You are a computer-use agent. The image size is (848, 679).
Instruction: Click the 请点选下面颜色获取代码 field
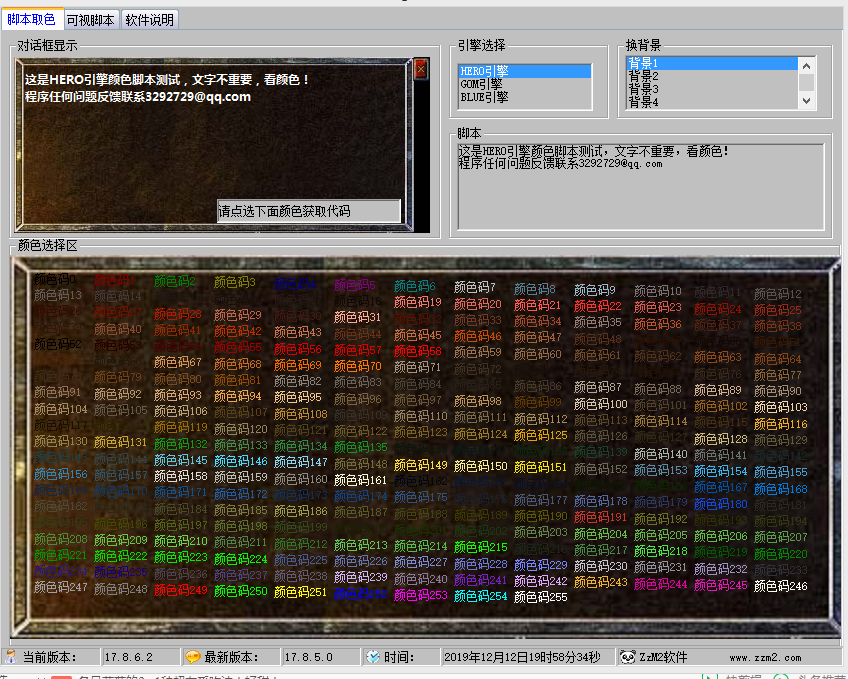click(x=309, y=211)
